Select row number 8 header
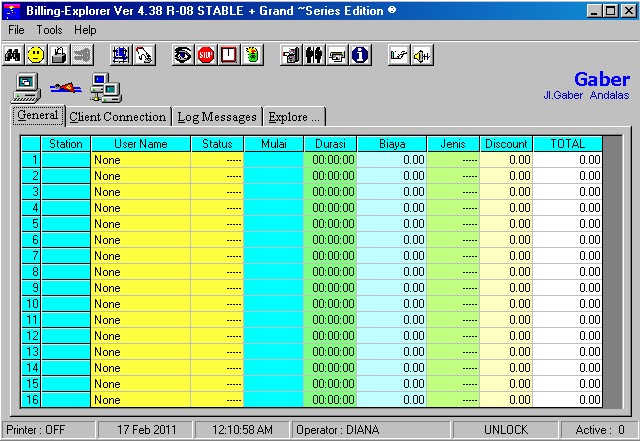The image size is (640, 441). point(31,272)
